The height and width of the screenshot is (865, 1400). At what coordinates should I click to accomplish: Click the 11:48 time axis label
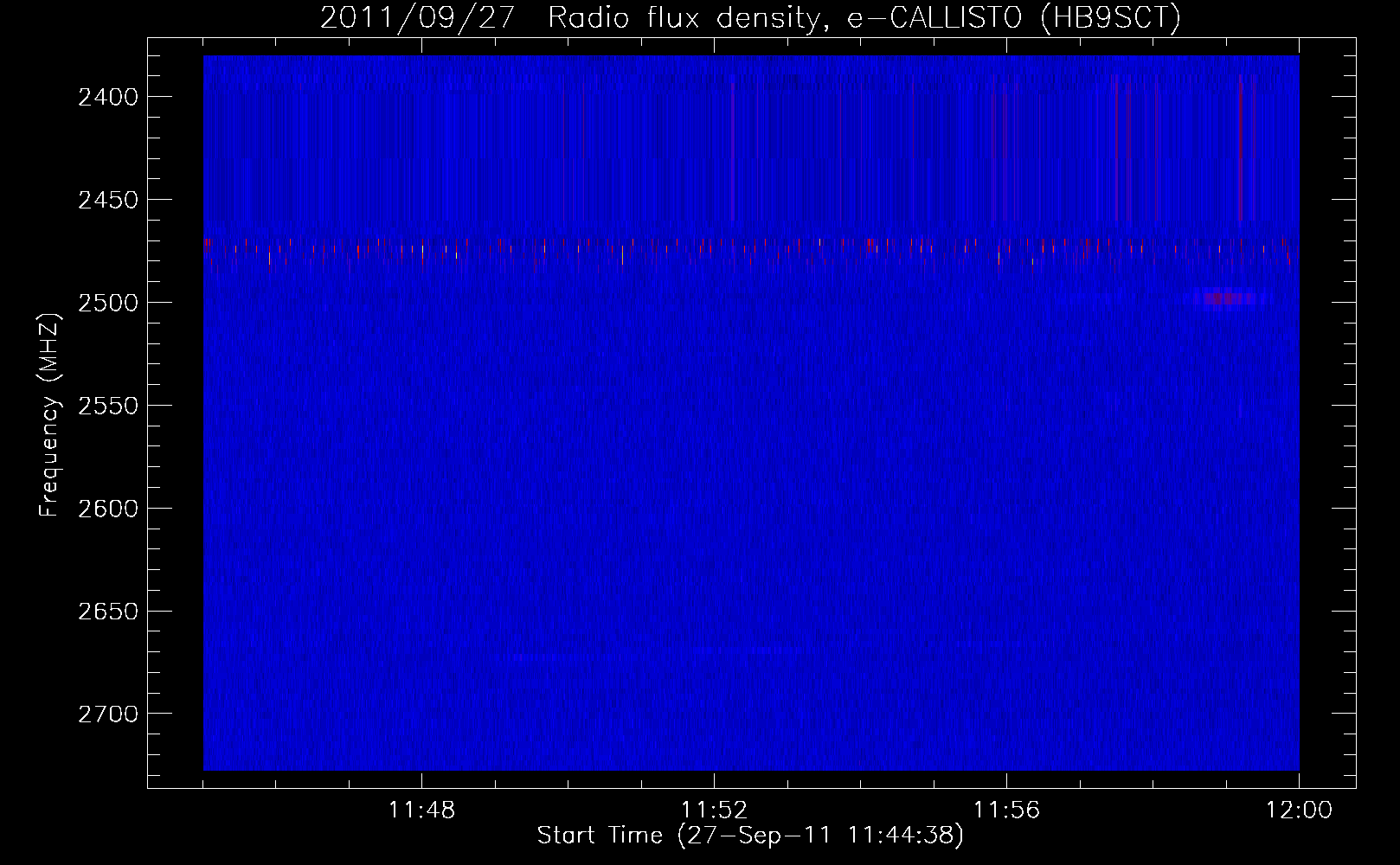(421, 811)
